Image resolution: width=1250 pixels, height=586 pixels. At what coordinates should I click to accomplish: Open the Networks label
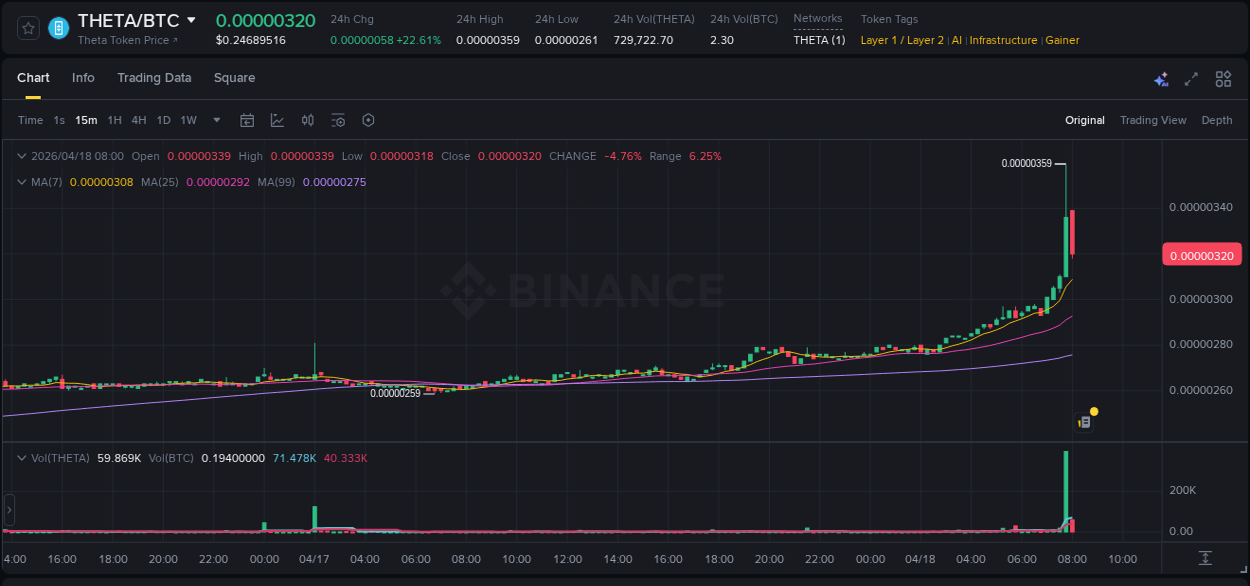(x=818, y=18)
